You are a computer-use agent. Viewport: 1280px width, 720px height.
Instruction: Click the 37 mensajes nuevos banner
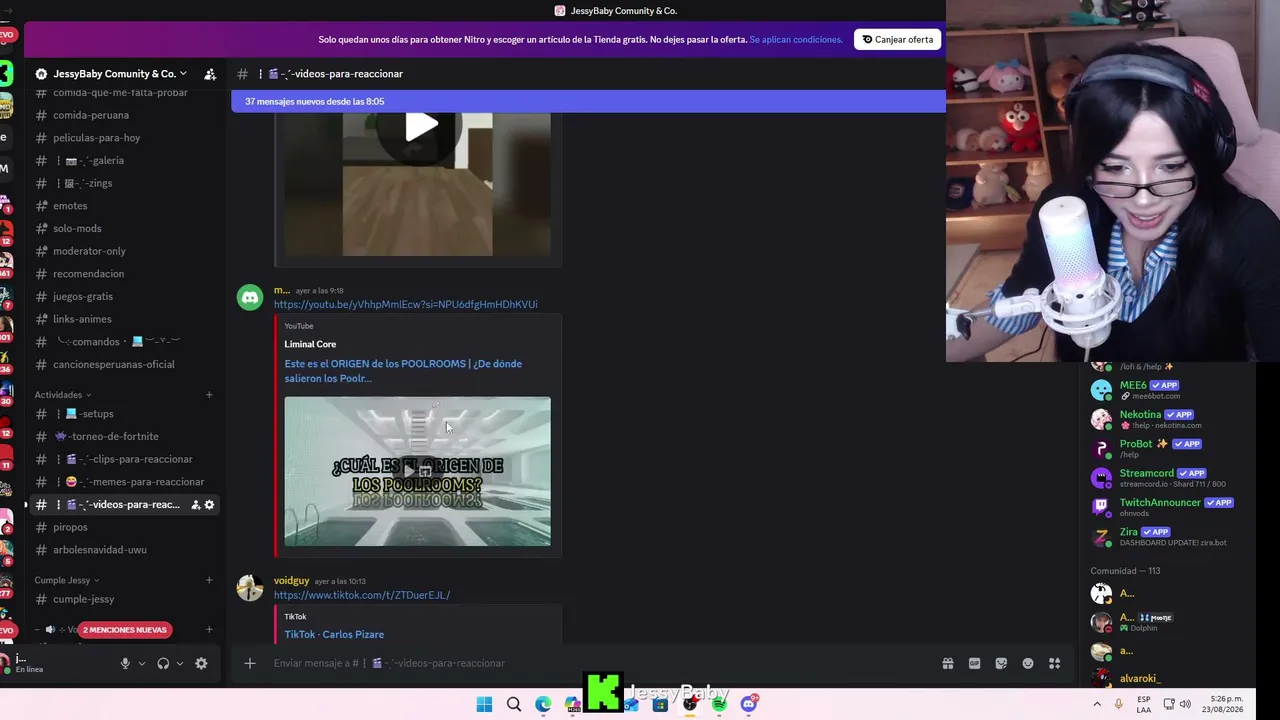click(x=588, y=101)
